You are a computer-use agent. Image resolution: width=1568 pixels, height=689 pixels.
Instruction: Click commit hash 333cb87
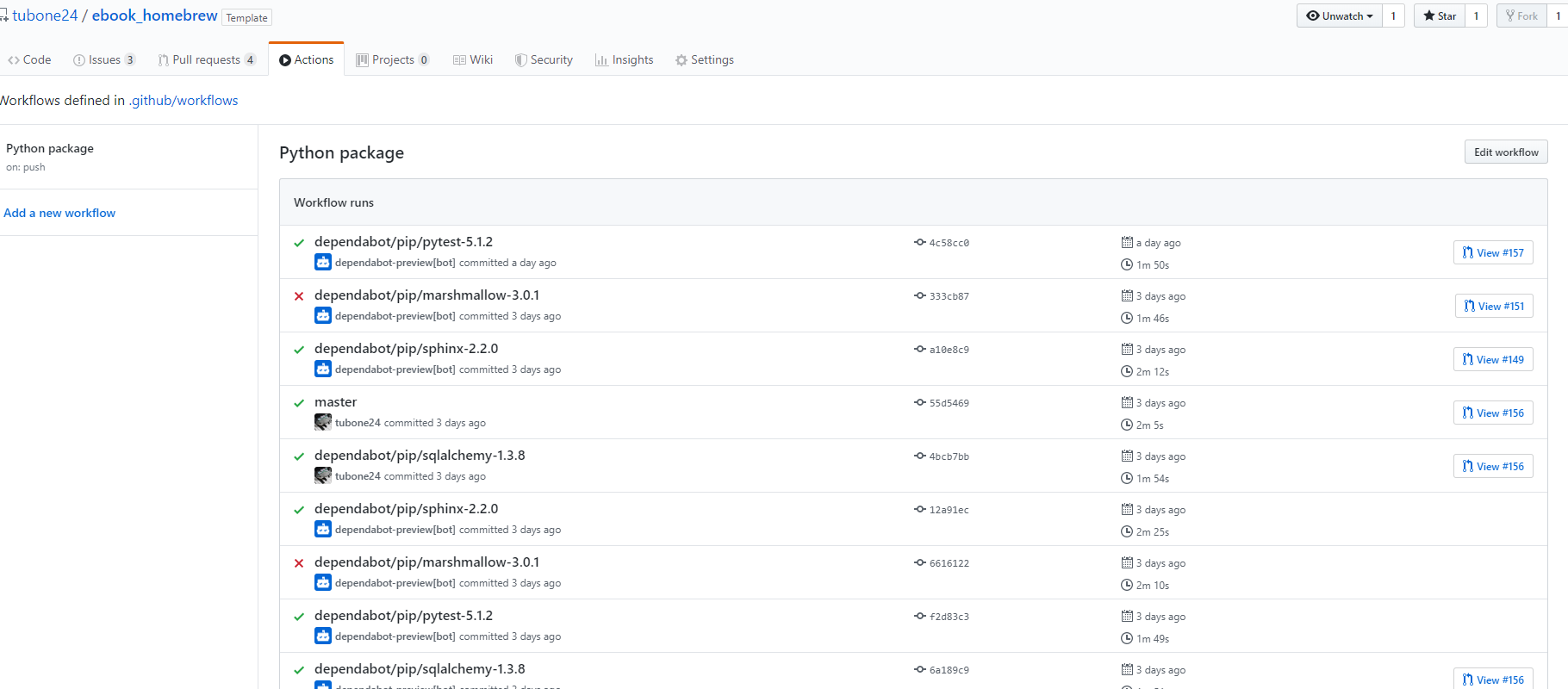[x=949, y=296]
